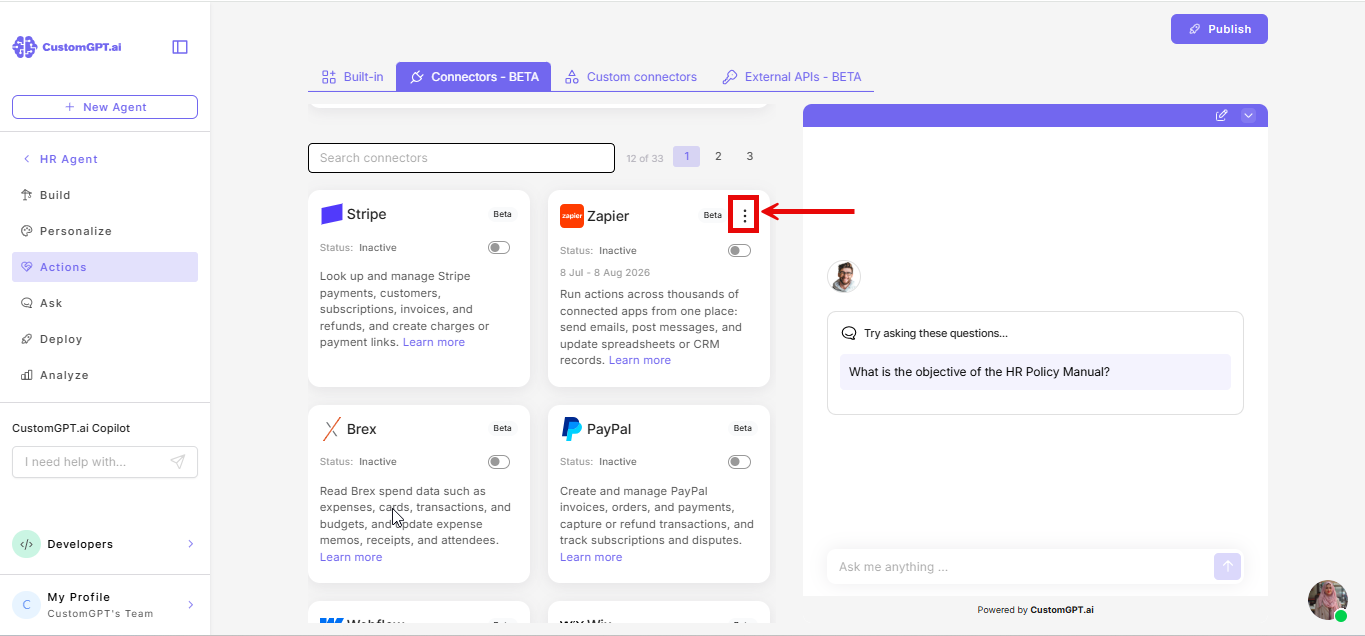The height and width of the screenshot is (636, 1365).
Task: Click the Stripe Beta badge
Action: coord(502,214)
